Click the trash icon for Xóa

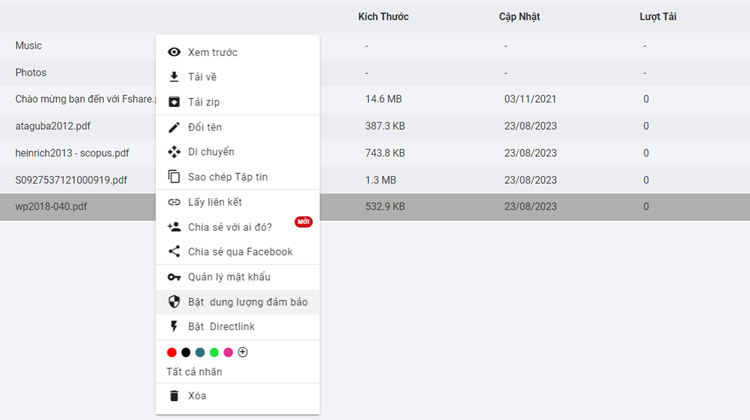174,396
